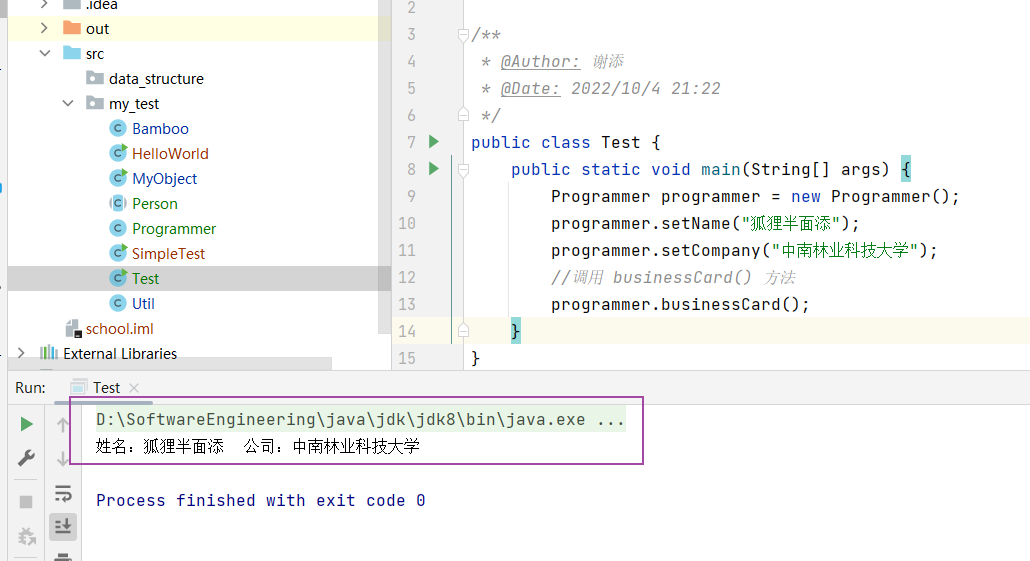Open the MyObject class
The width and height of the screenshot is (1030, 561).
164,179
